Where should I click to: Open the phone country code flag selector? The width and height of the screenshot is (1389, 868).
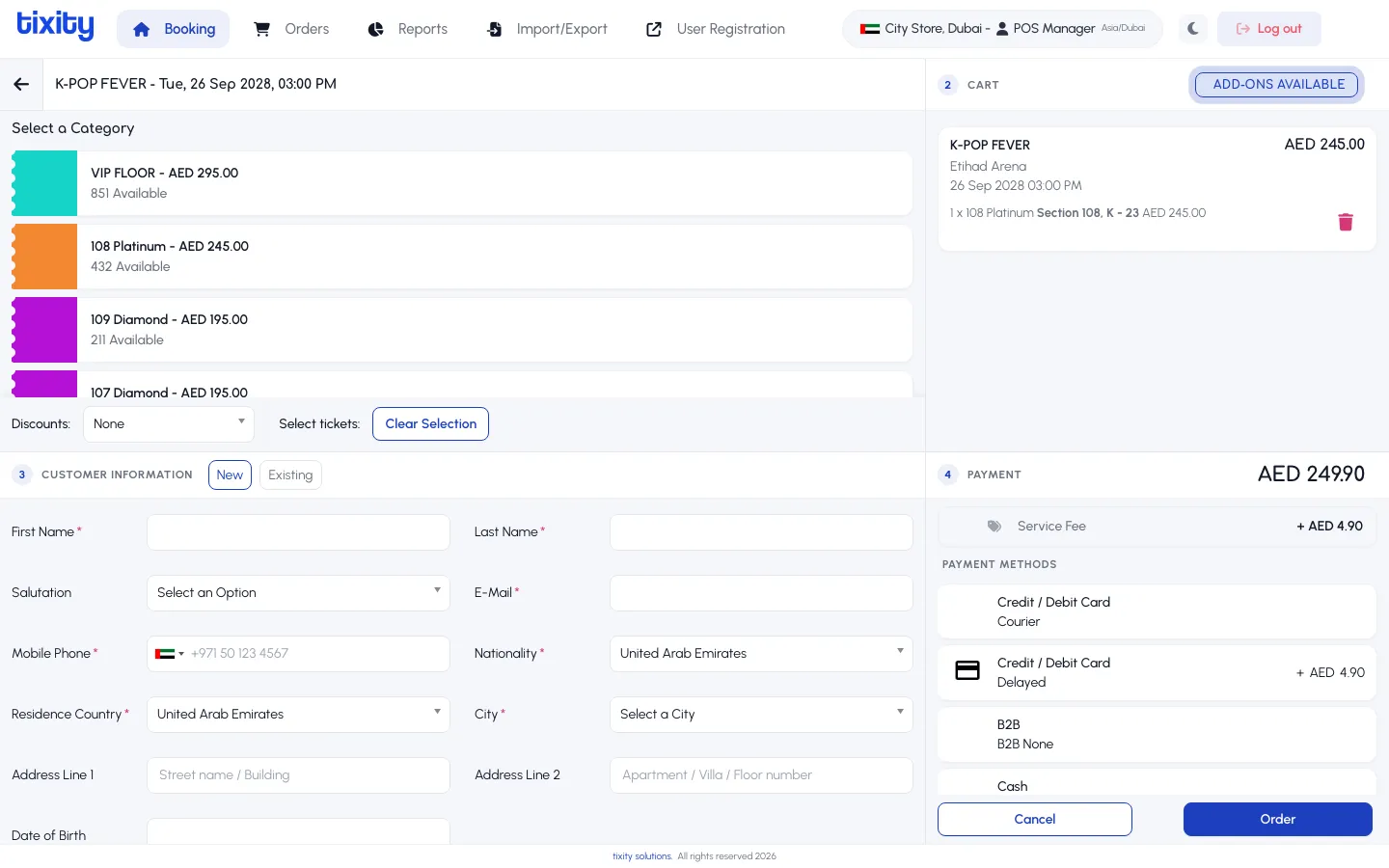(169, 654)
